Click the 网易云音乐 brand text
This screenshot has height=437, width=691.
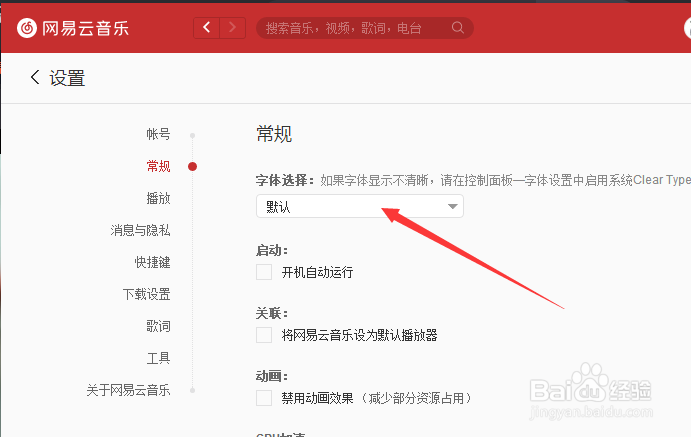click(x=85, y=29)
